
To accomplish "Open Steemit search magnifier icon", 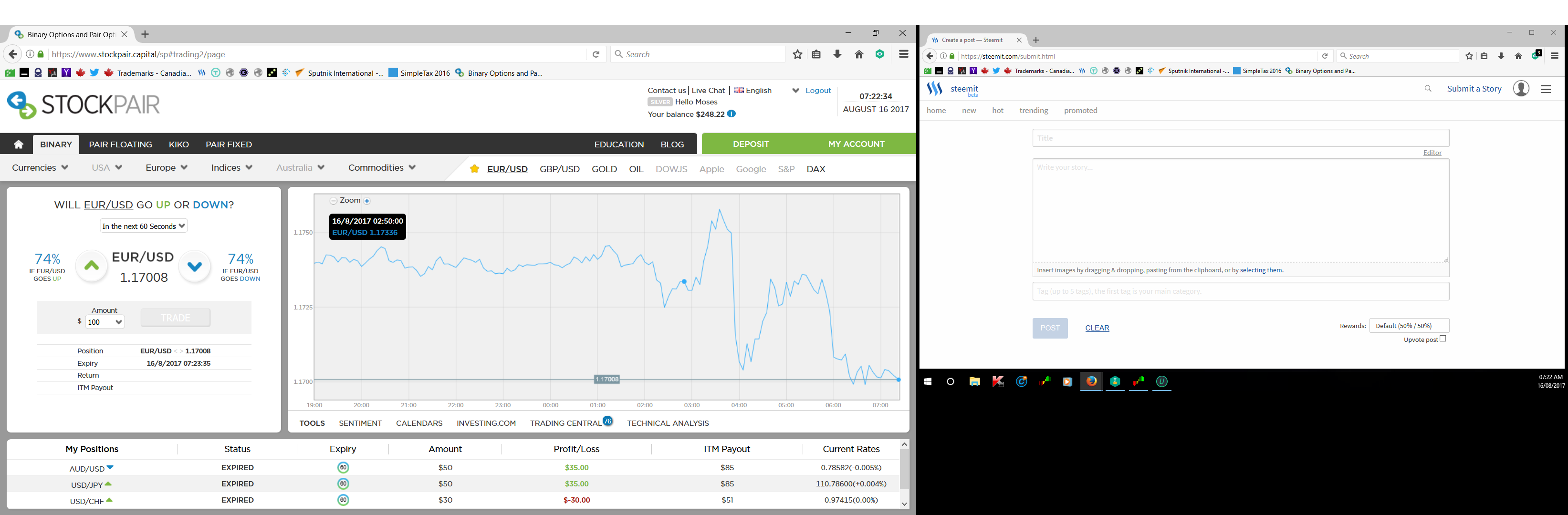I will tap(1428, 89).
